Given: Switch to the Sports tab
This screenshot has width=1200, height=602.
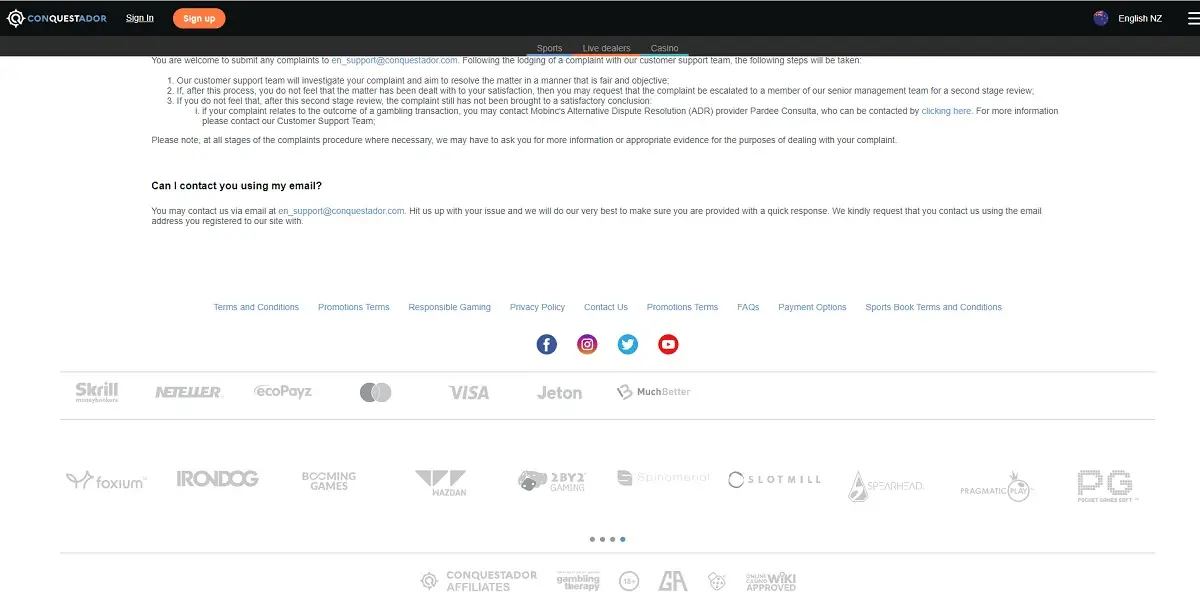Looking at the screenshot, I should click(549, 48).
